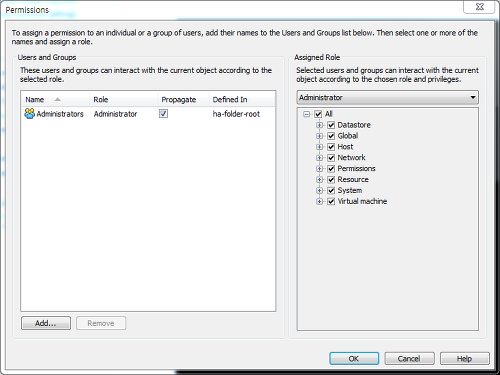Select the Global label in tree
The image size is (500, 375).
point(348,136)
